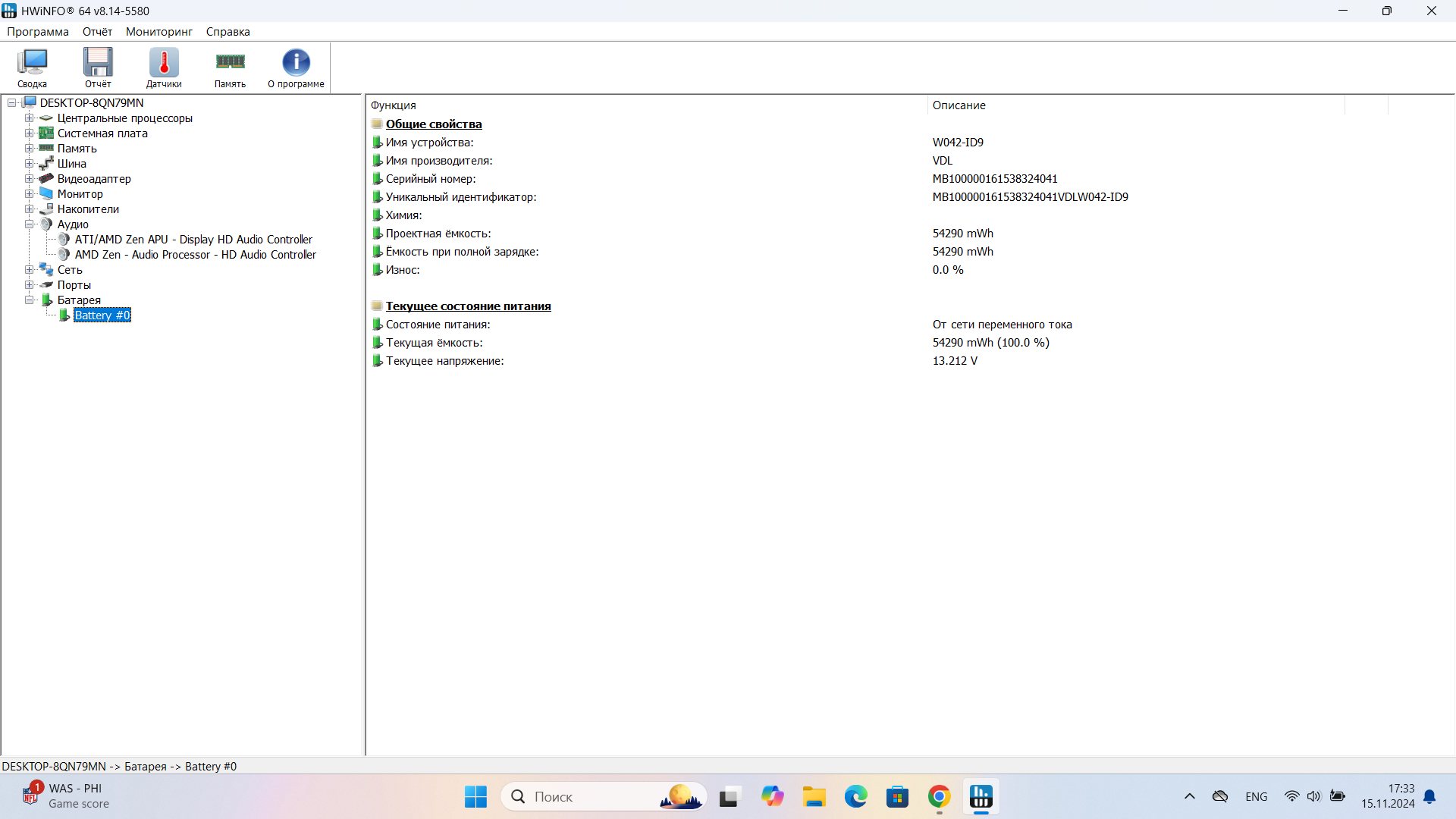Select the Серийный номер row
Viewport: 1456px width, 819px height.
pyautogui.click(x=431, y=179)
